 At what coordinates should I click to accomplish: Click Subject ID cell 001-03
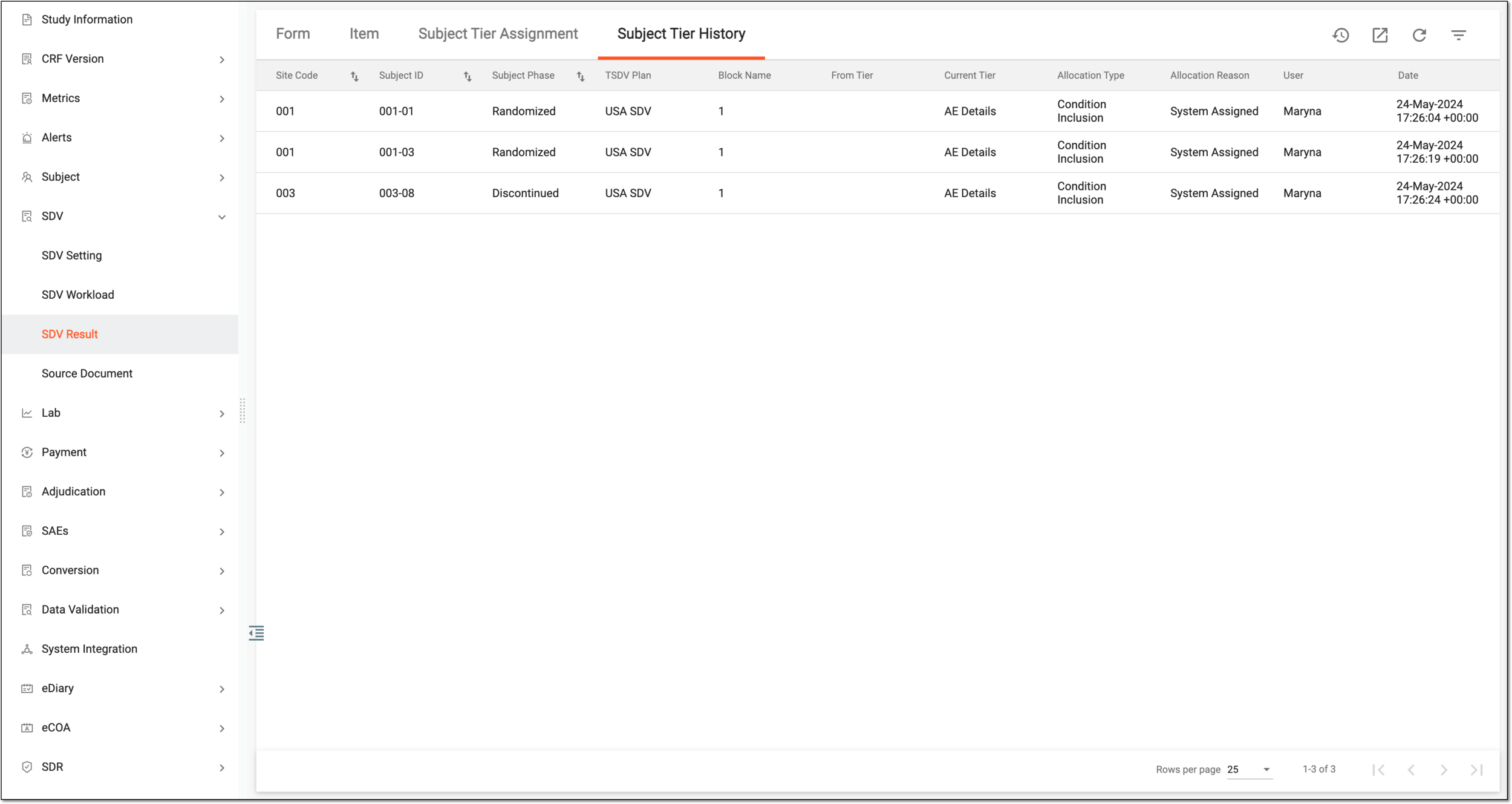point(396,152)
